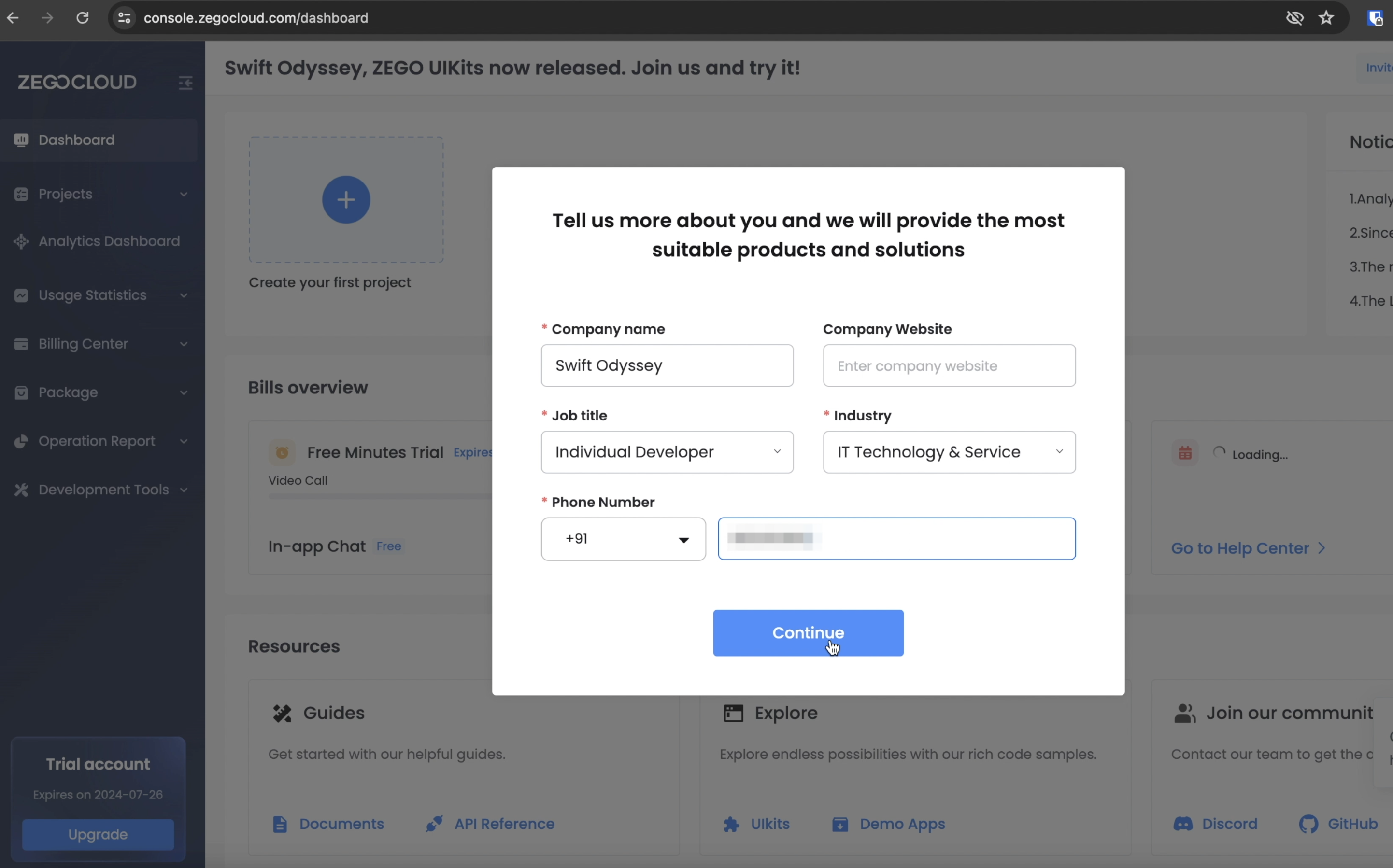Click the browser reload icon
Image resolution: width=1393 pixels, height=868 pixels.
pos(83,18)
